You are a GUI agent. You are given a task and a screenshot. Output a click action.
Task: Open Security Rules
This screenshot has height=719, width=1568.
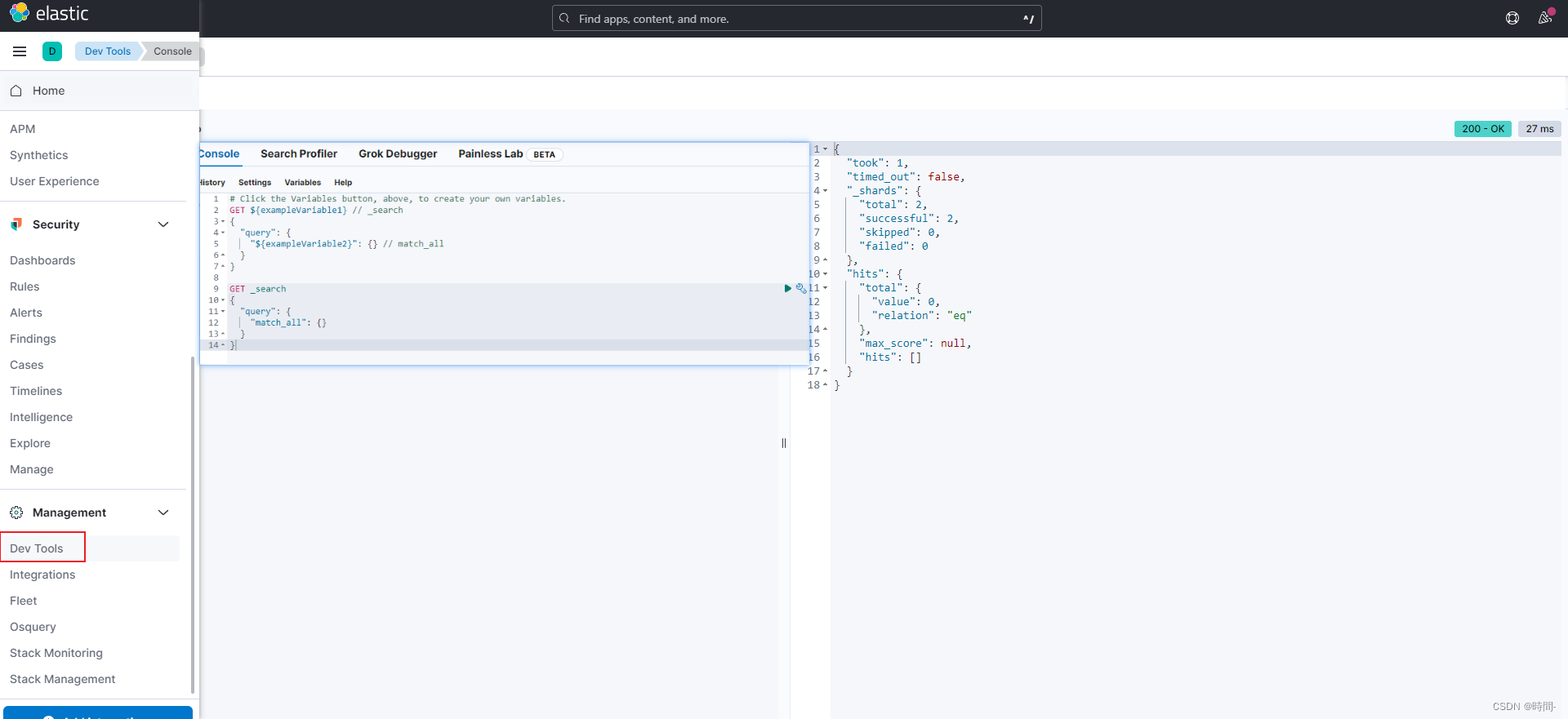[x=24, y=286]
